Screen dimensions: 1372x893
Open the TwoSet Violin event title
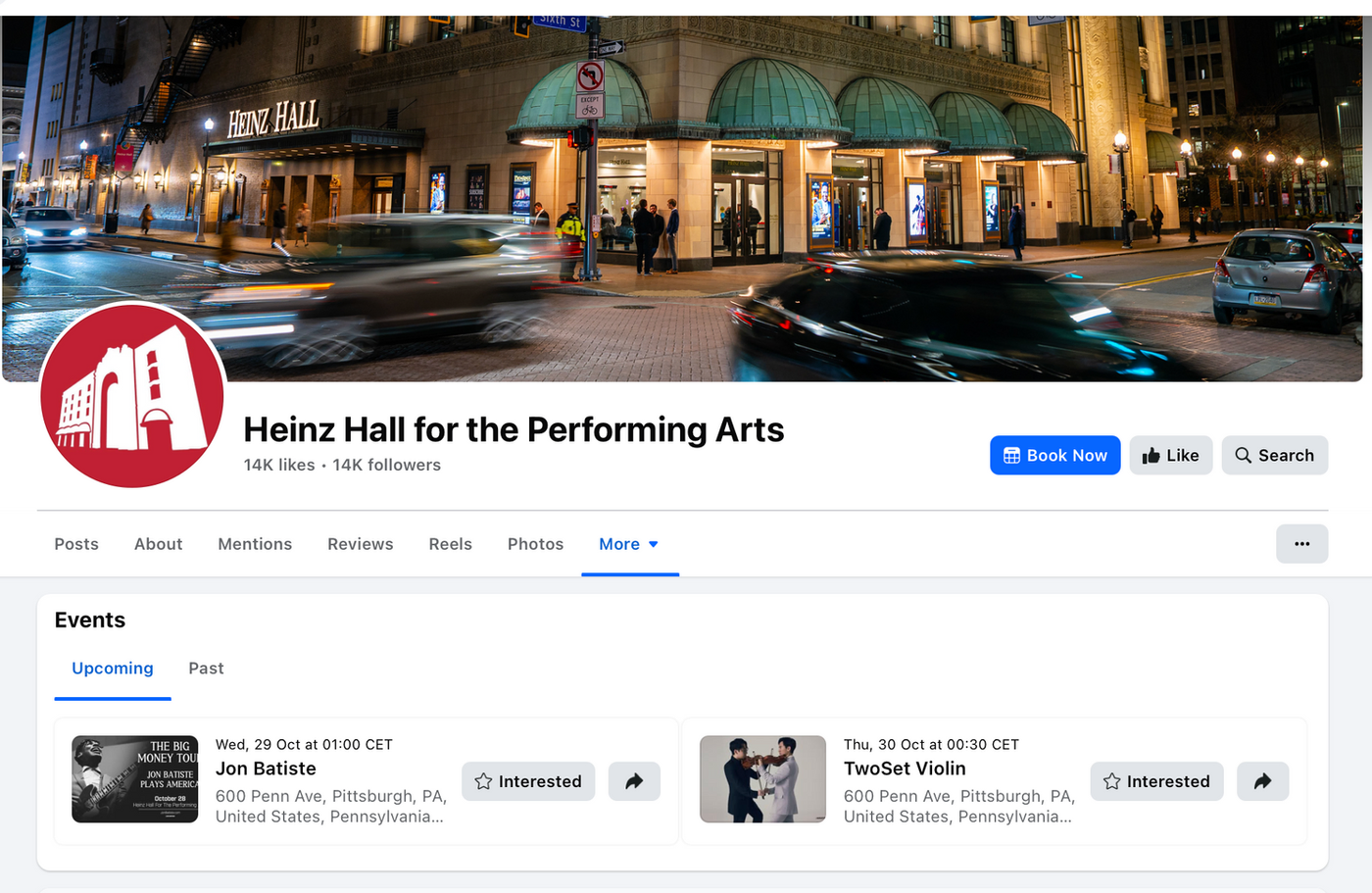905,769
